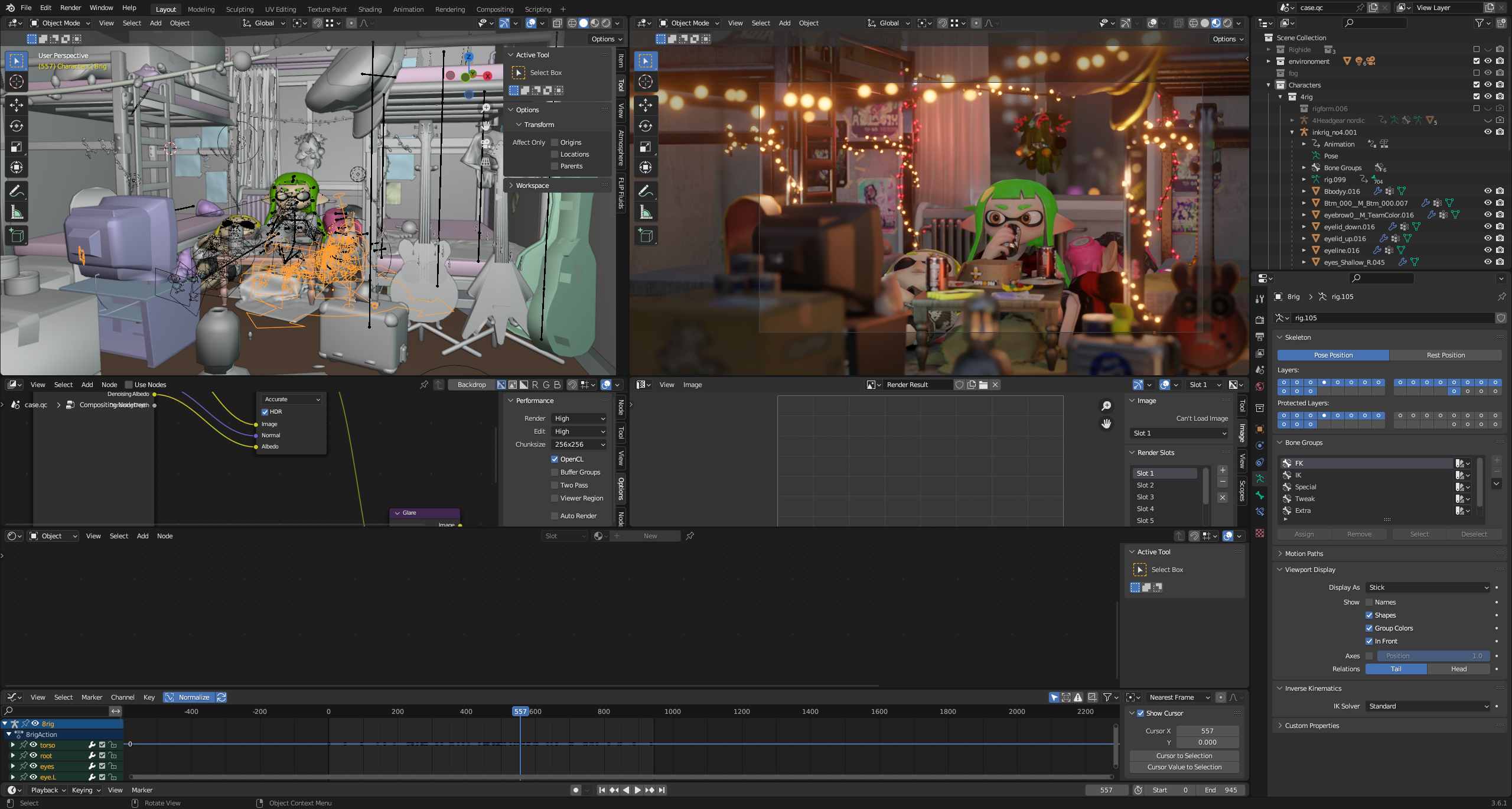Toggle the Use Nodes checkbox
This screenshot has height=809, width=1512.
click(129, 385)
